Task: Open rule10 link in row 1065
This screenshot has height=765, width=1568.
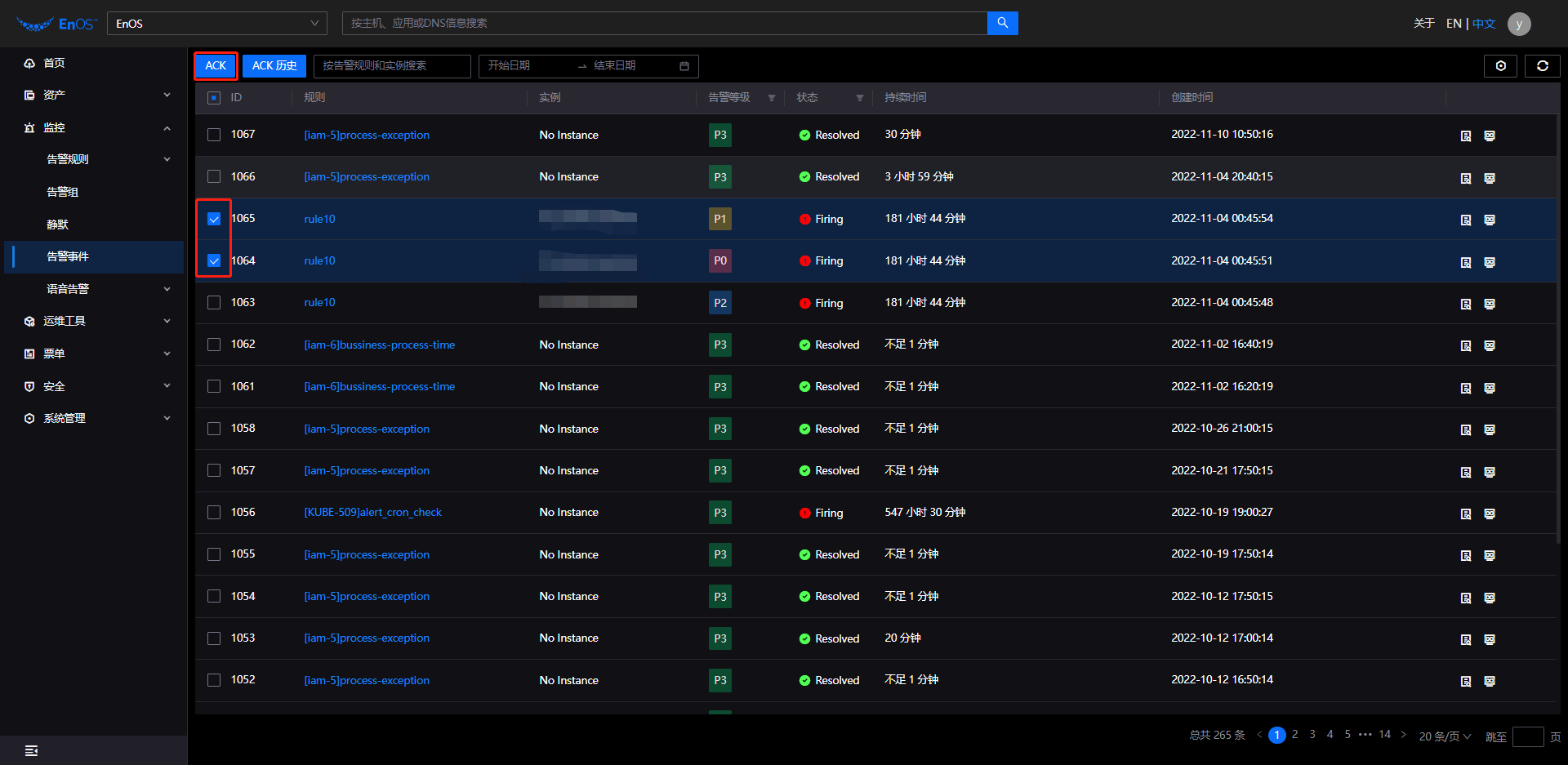Action: click(319, 219)
